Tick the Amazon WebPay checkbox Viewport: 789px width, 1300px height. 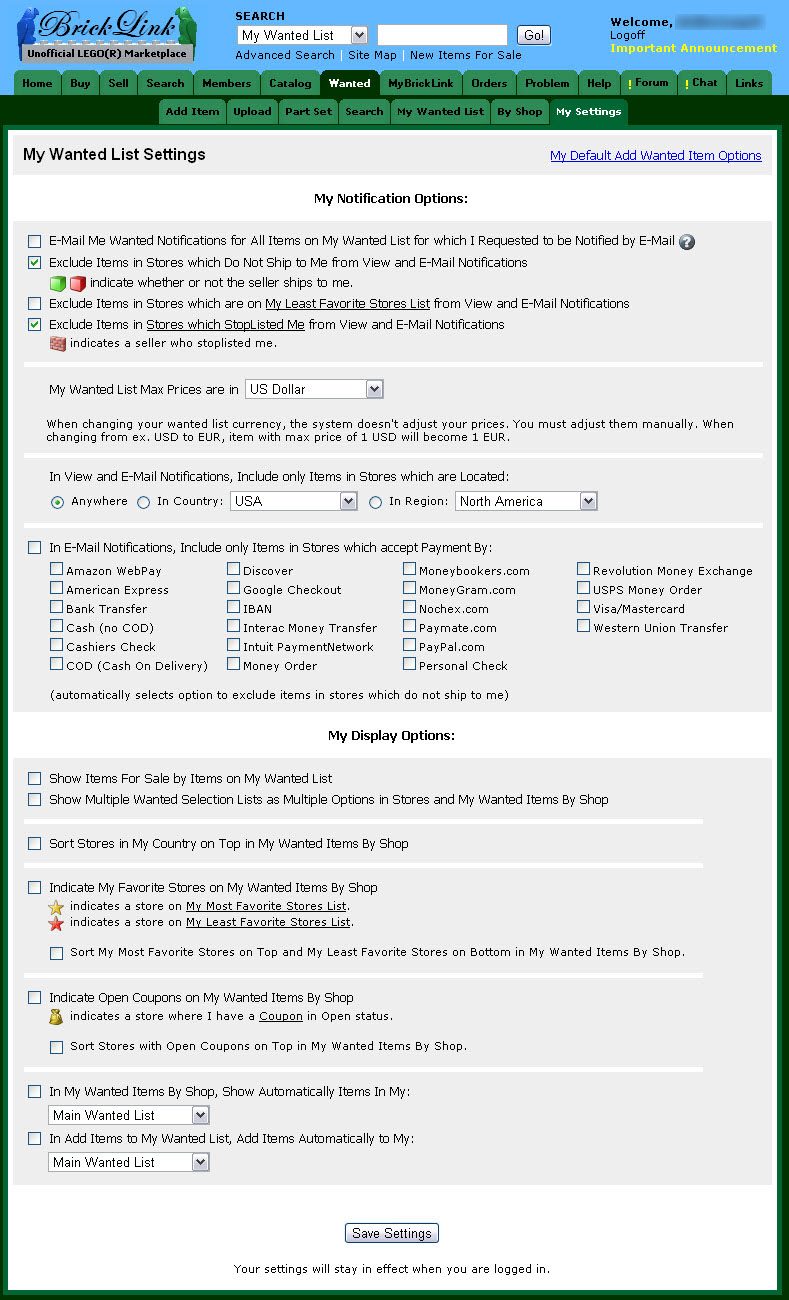[57, 569]
